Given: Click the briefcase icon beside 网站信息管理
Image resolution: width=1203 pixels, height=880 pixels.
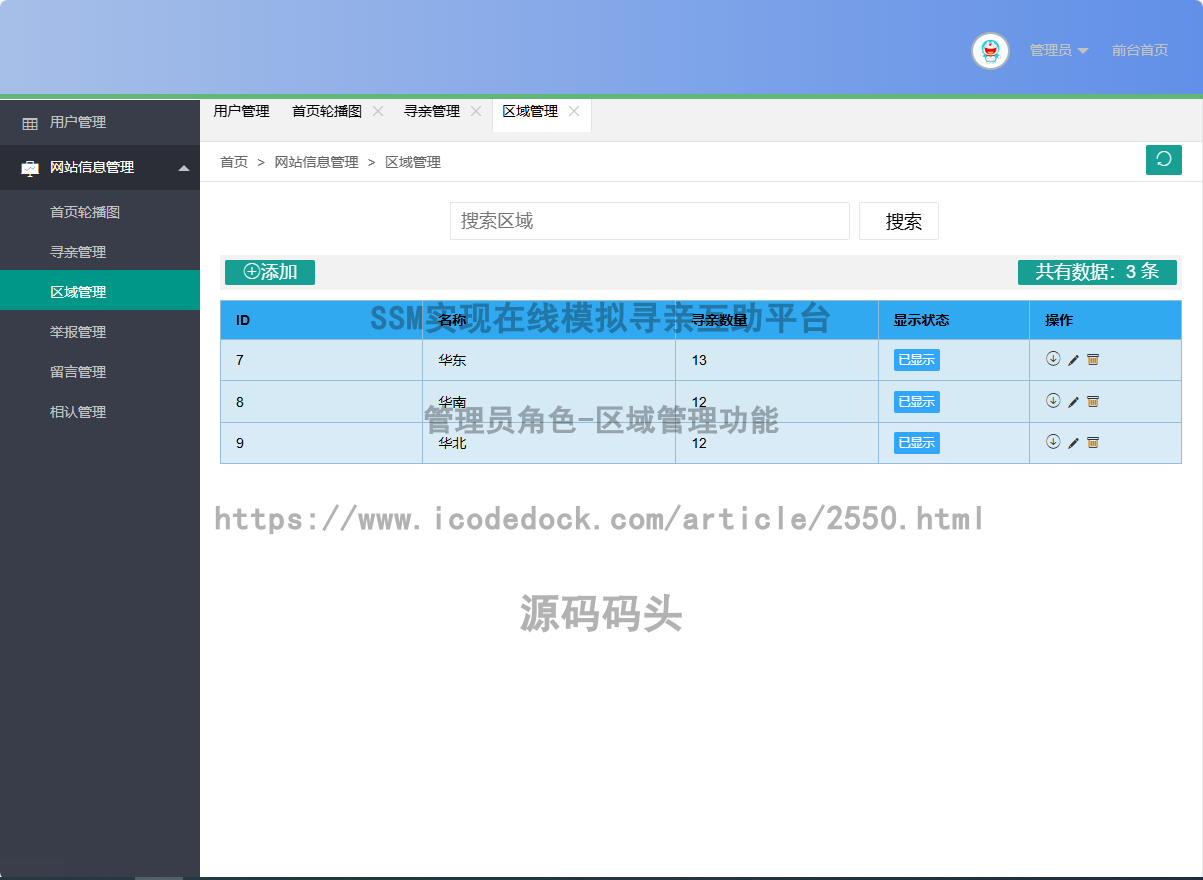Looking at the screenshot, I should click(x=30, y=168).
